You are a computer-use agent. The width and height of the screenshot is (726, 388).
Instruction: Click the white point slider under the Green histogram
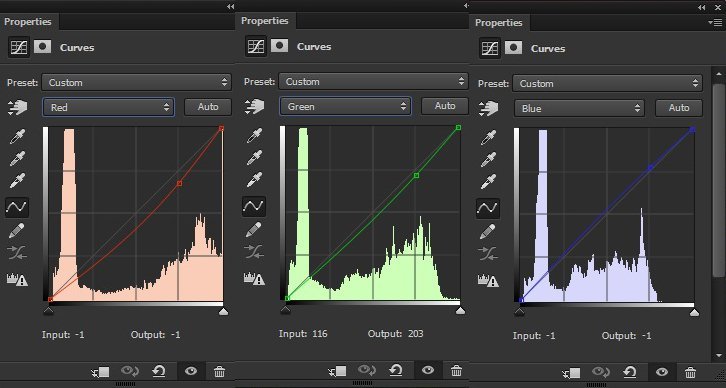[460, 310]
